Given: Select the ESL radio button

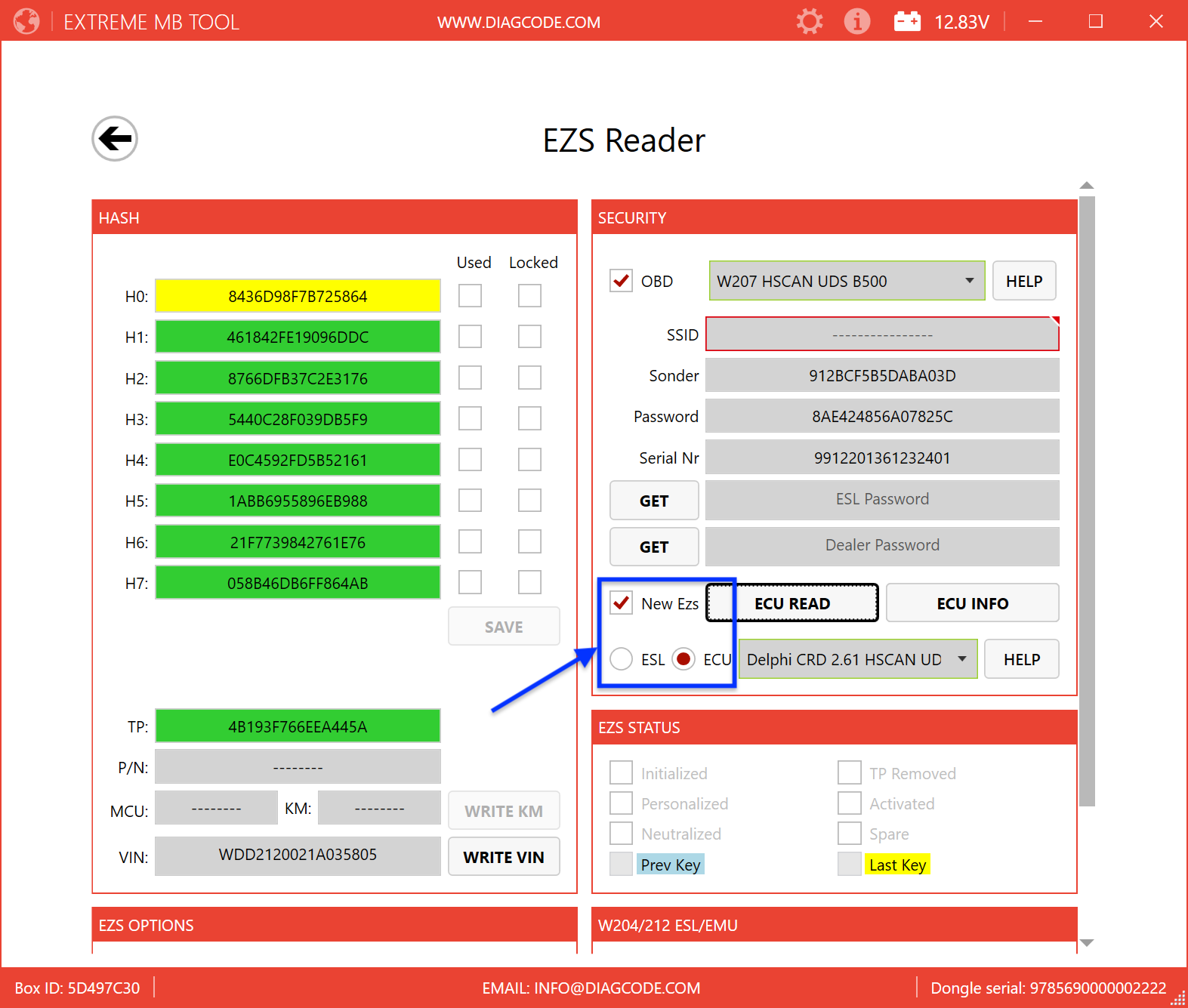Looking at the screenshot, I should (x=621, y=659).
